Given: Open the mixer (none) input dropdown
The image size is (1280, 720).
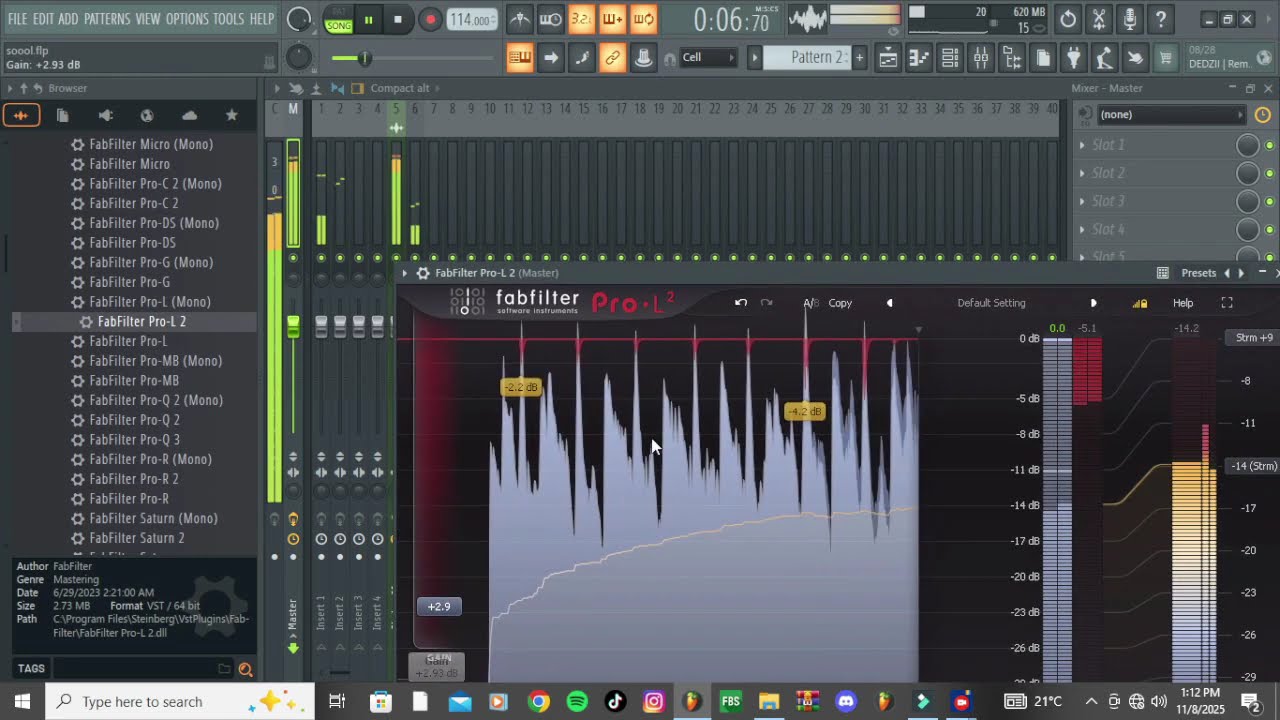Looking at the screenshot, I should (x=1170, y=115).
